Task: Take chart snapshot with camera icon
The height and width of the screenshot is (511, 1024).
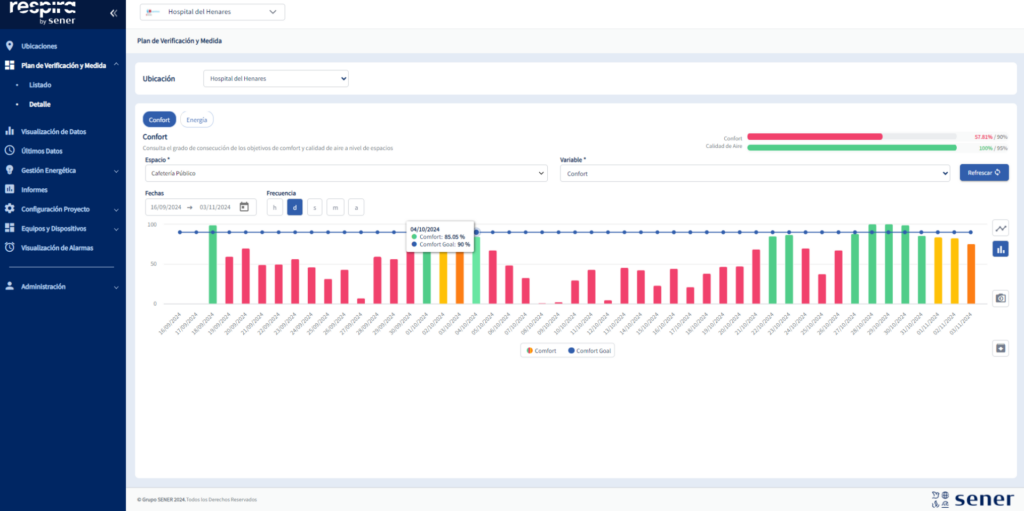Action: click(x=1000, y=298)
